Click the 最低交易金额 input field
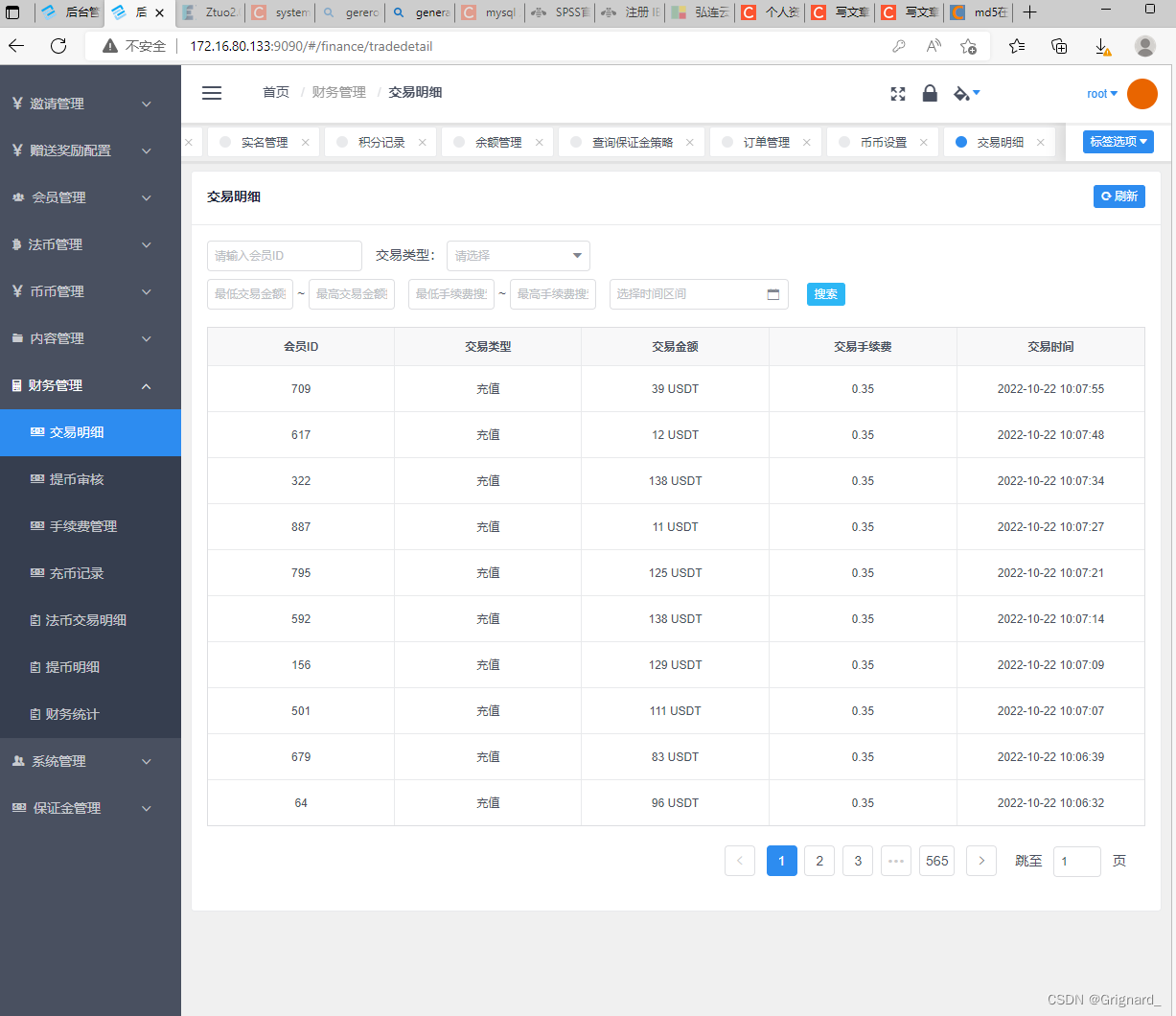1176x1016 pixels. point(250,294)
